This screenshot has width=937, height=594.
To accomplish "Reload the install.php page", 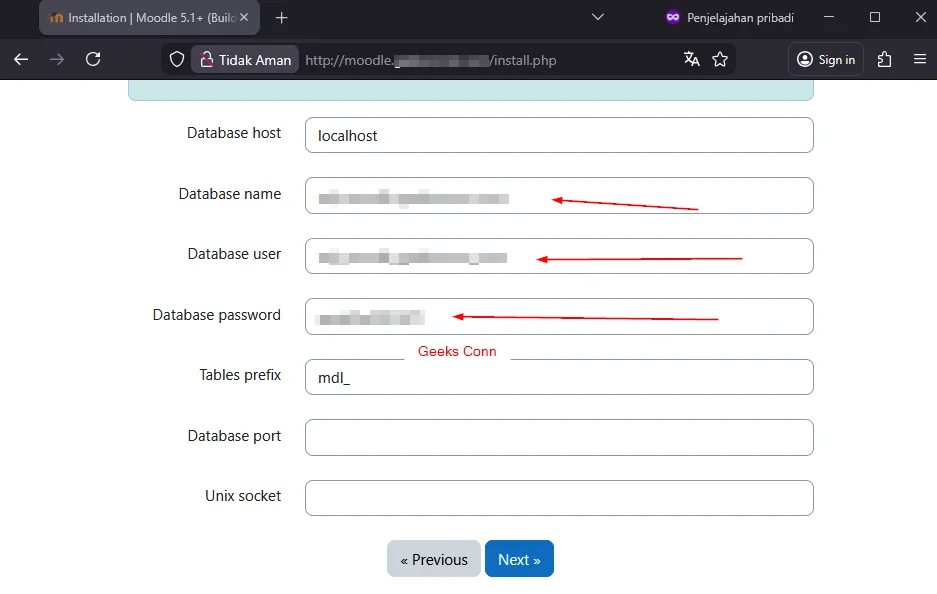I will coord(92,59).
